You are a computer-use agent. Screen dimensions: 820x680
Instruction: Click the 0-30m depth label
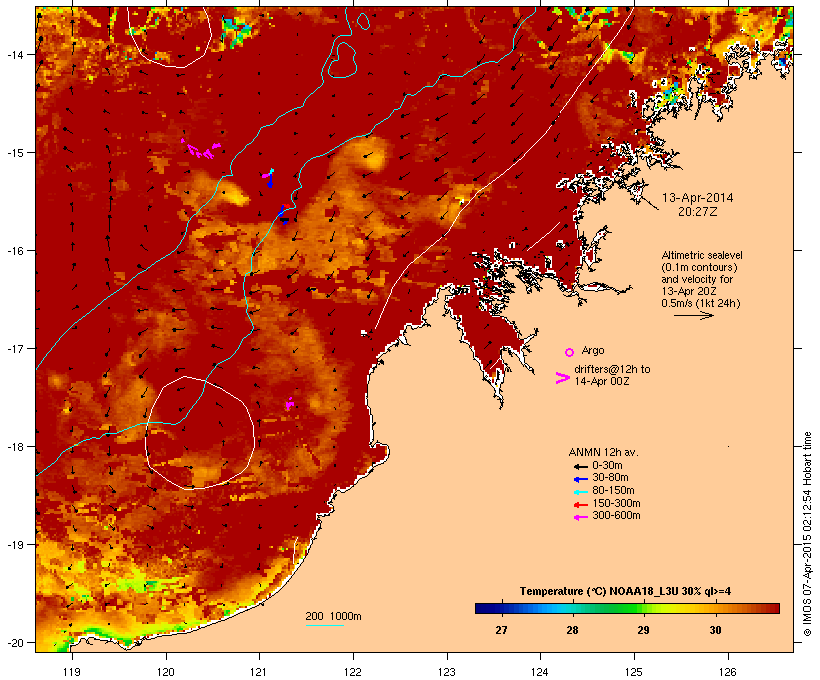pos(607,465)
